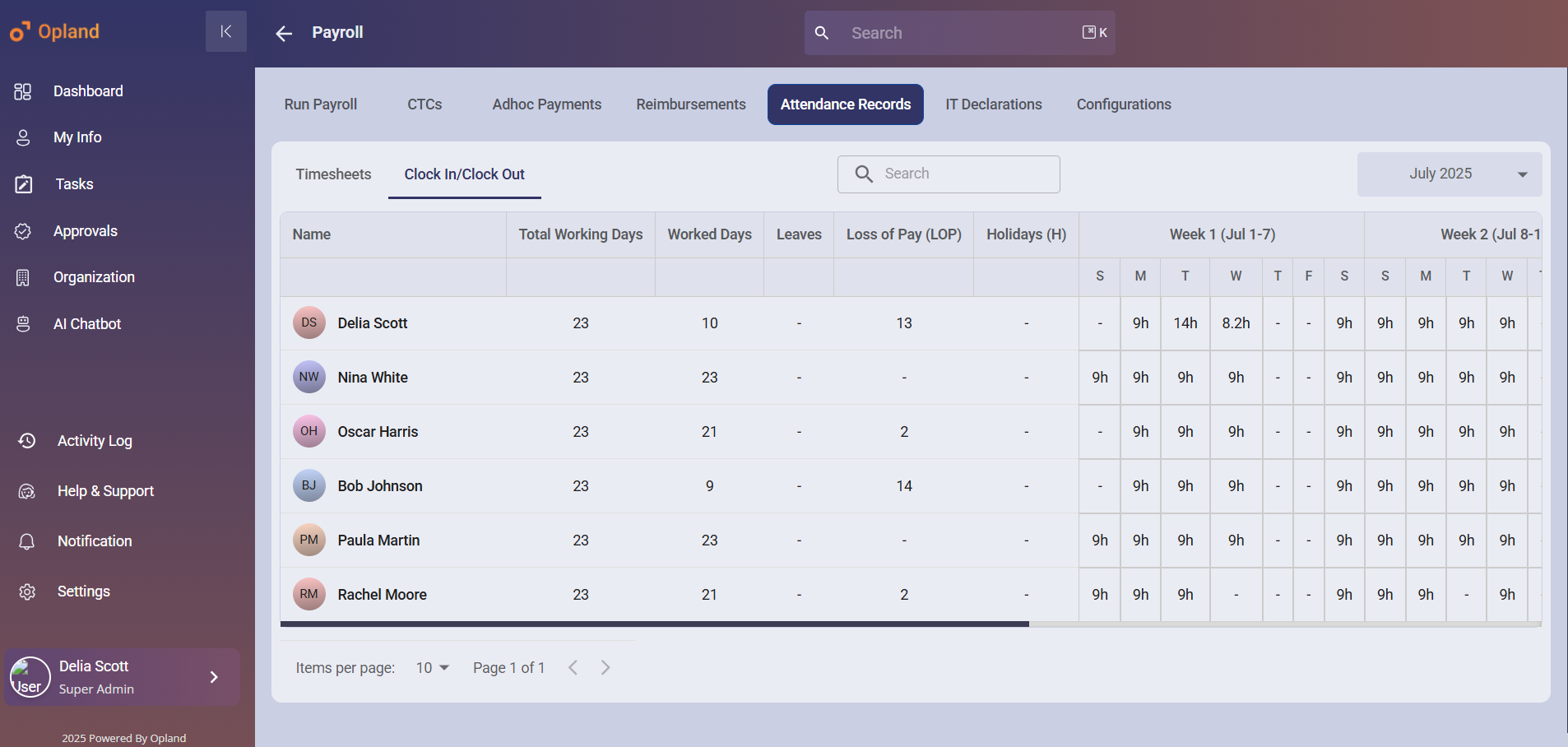Click the Nina White name
Image resolution: width=1568 pixels, height=747 pixels.
(x=373, y=378)
